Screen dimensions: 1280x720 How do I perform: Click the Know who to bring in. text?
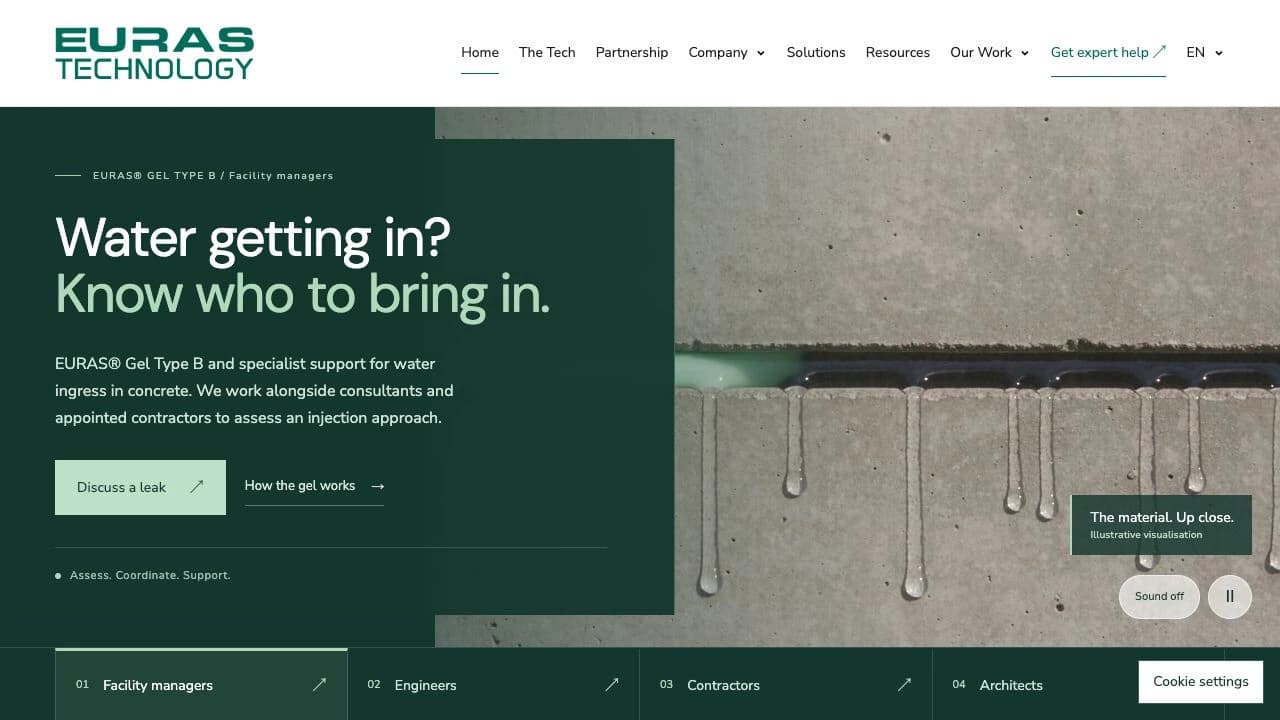[x=302, y=295]
